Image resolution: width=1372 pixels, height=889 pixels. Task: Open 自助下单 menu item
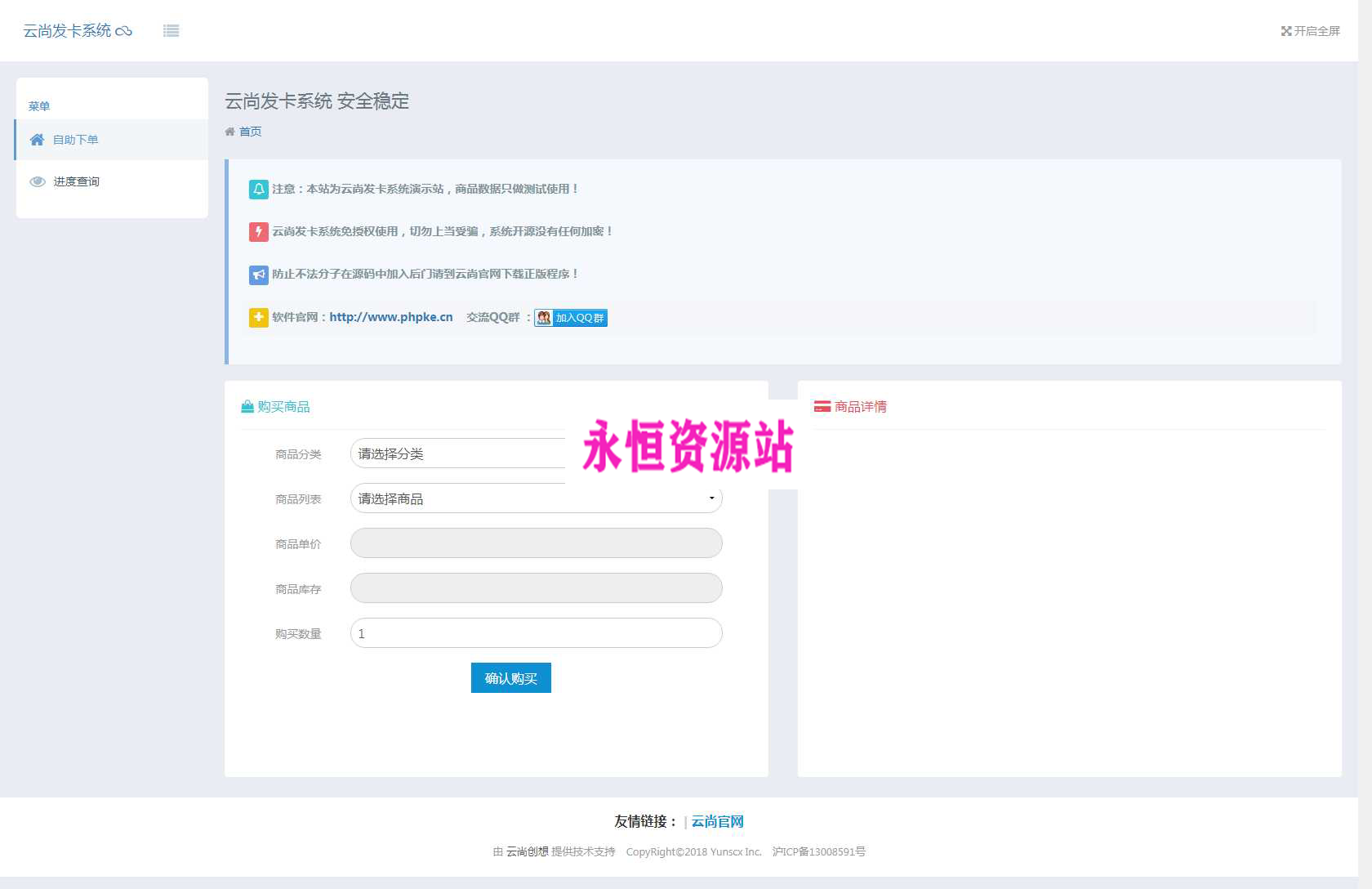[76, 140]
